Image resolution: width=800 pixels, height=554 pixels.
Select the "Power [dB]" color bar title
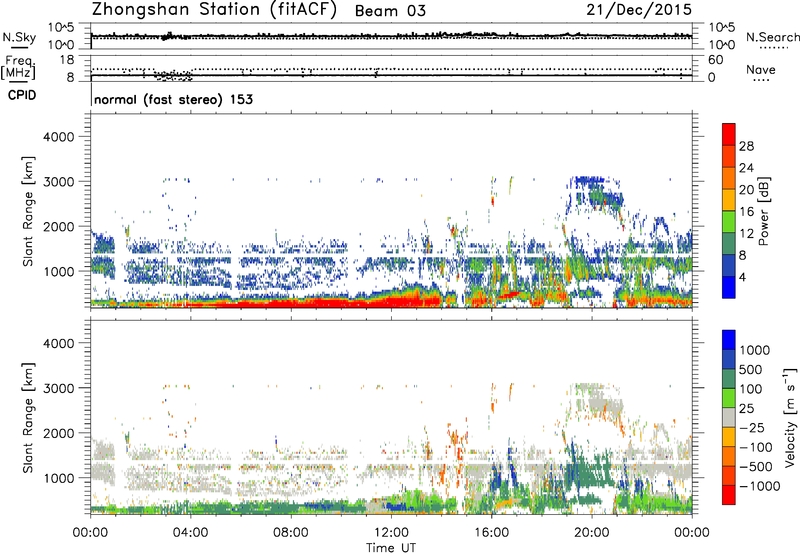point(763,211)
